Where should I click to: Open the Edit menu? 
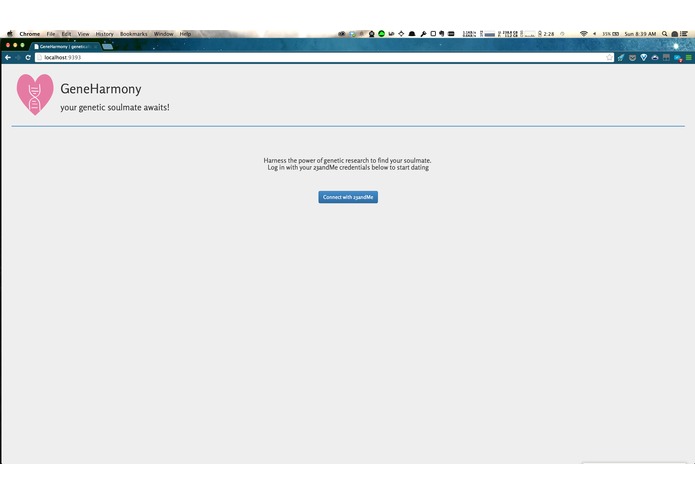click(66, 34)
